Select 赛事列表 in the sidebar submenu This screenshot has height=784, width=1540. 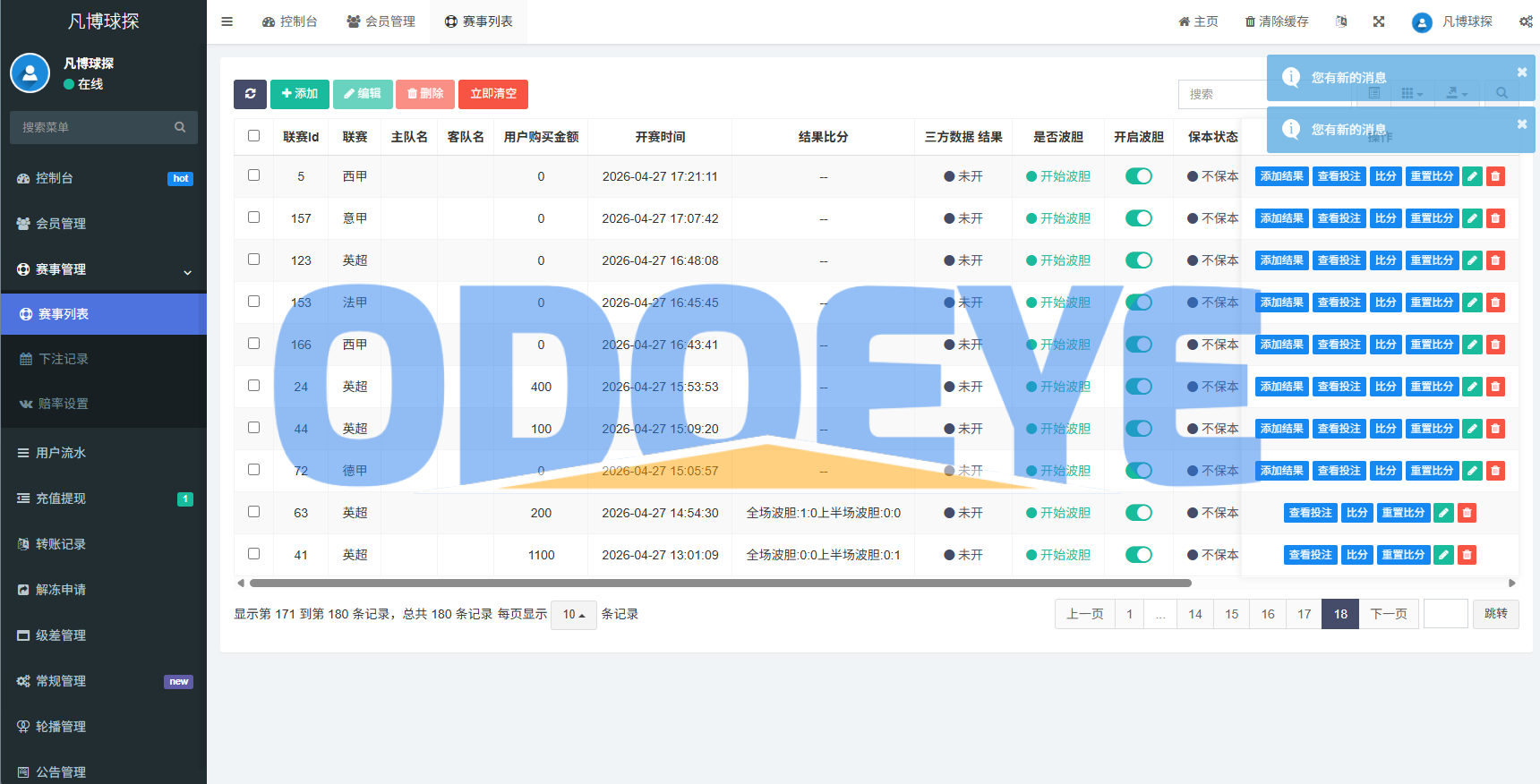[104, 314]
